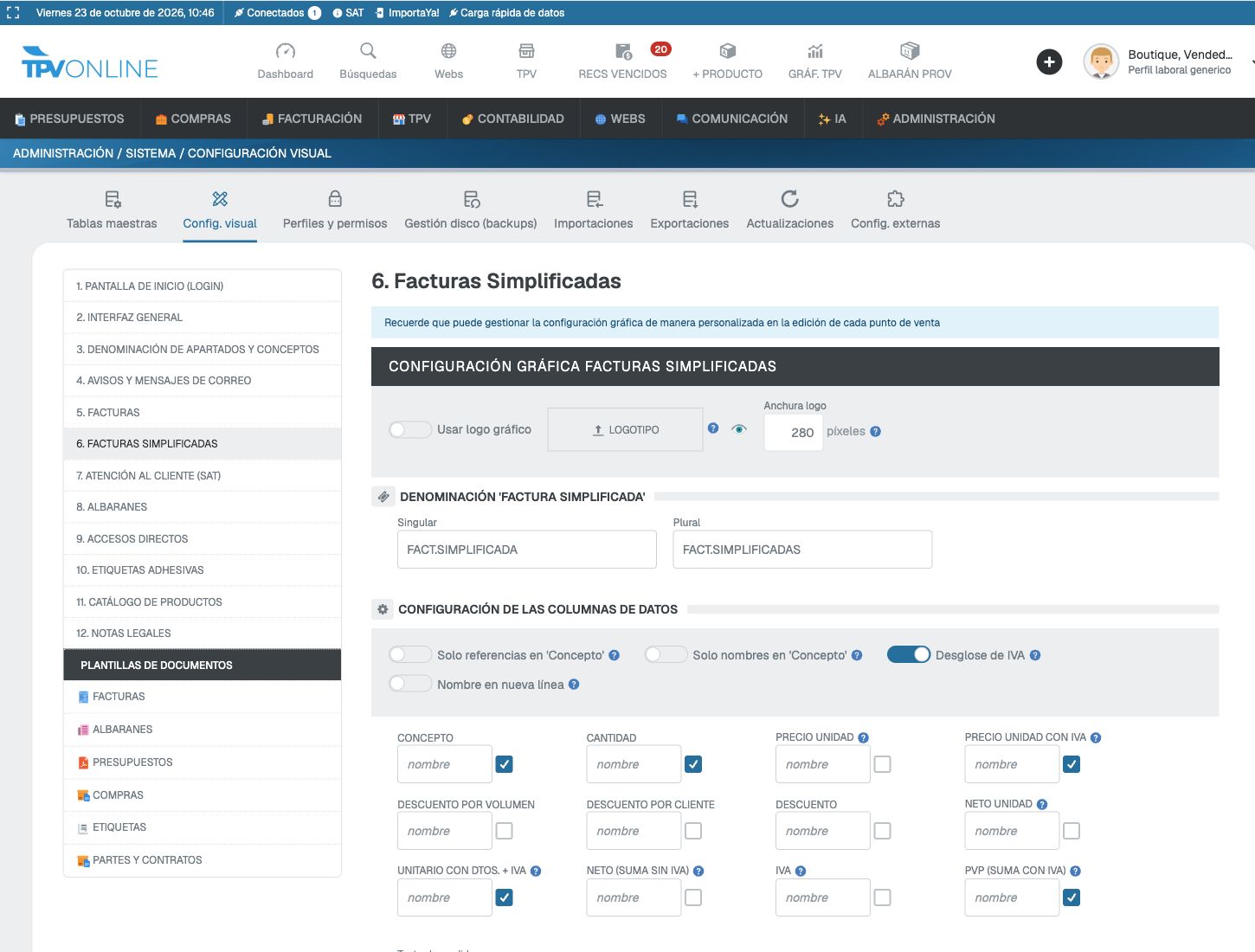Image resolution: width=1255 pixels, height=952 pixels.
Task: Toggle Usar logo gráfico switch
Action: coord(410,429)
